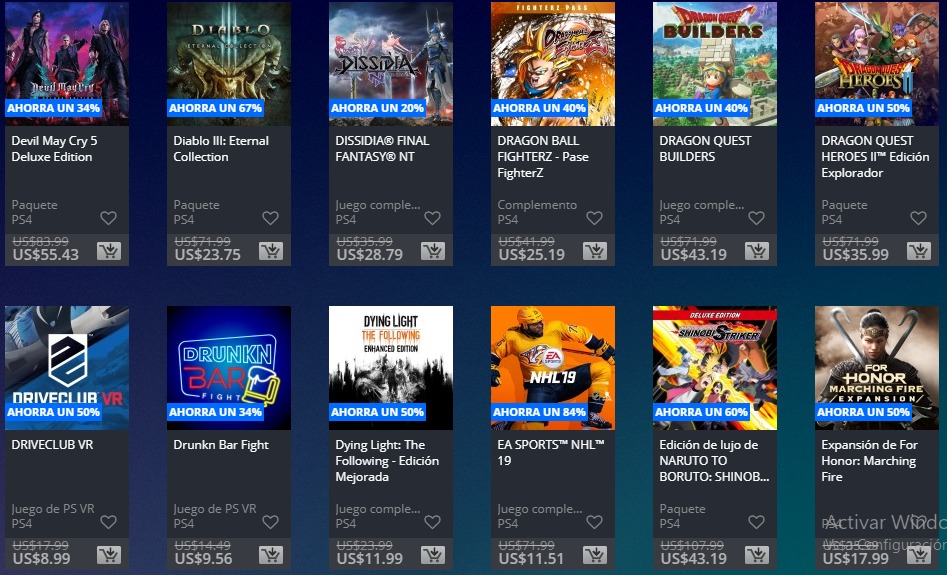Viewport: 947px width, 575px height.
Task: Add Dying Light: The Following to cart
Action: (433, 554)
